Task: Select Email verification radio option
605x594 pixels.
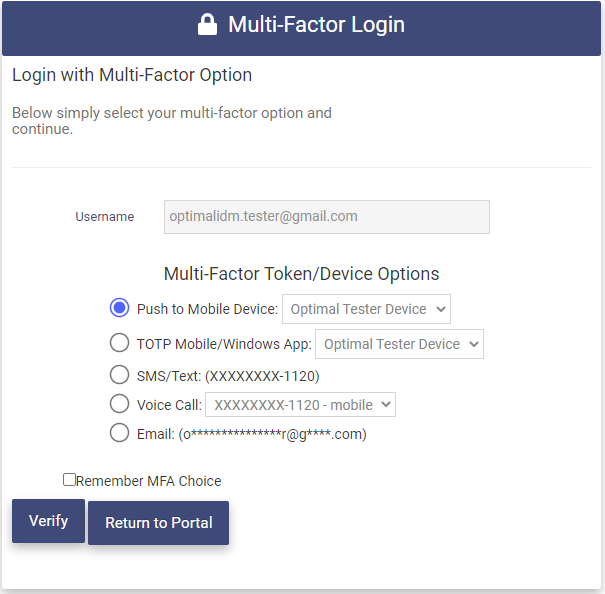Action: pos(120,433)
